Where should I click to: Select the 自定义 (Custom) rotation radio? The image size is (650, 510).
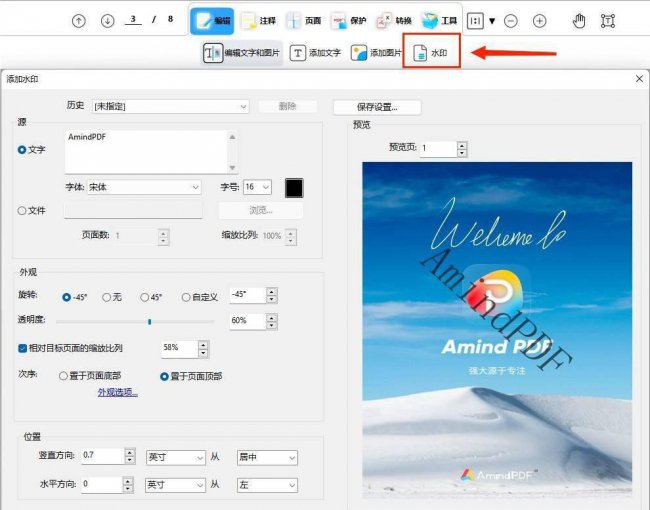coord(186,297)
